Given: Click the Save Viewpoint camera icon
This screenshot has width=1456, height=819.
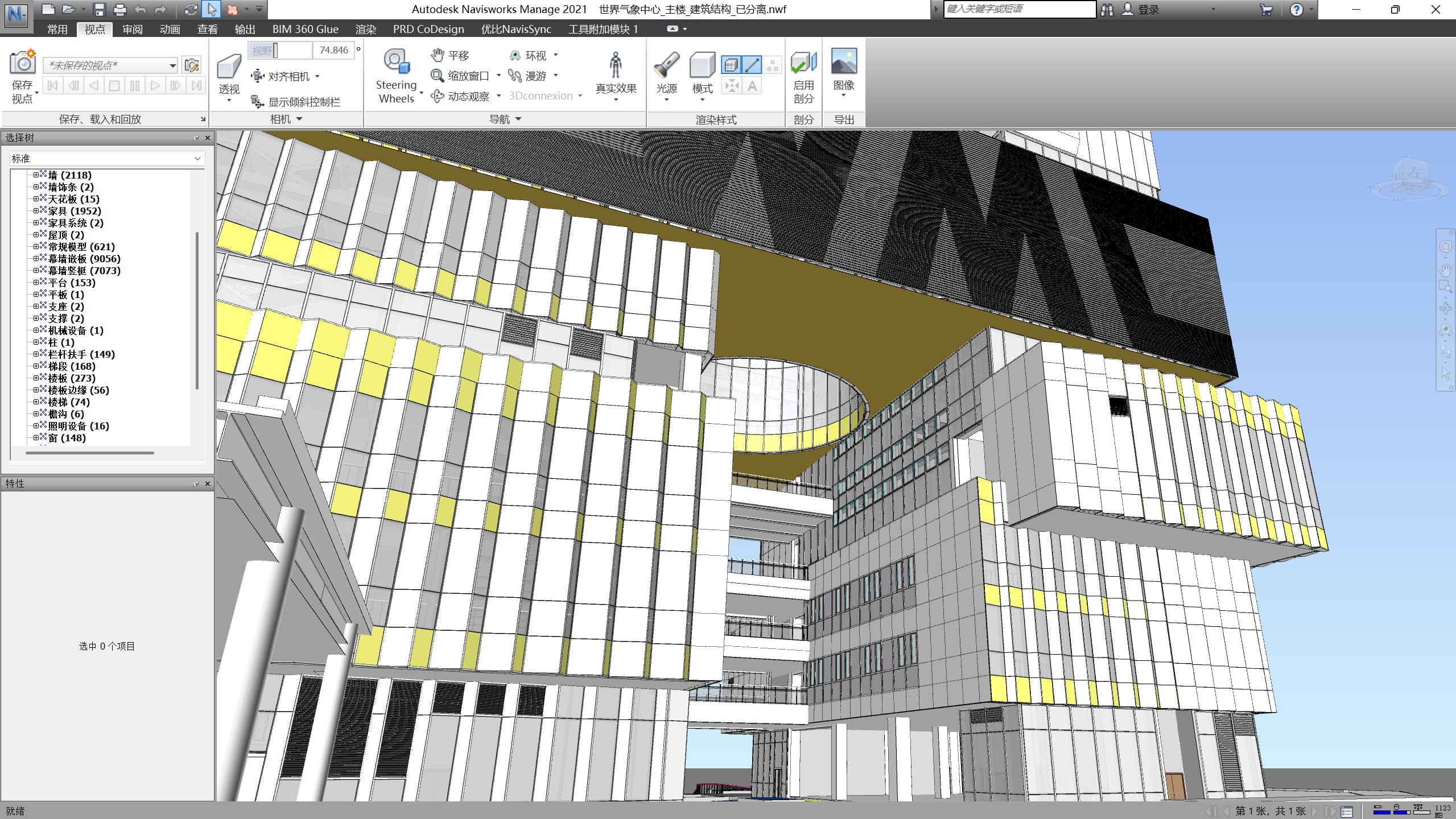Looking at the screenshot, I should pos(22,63).
